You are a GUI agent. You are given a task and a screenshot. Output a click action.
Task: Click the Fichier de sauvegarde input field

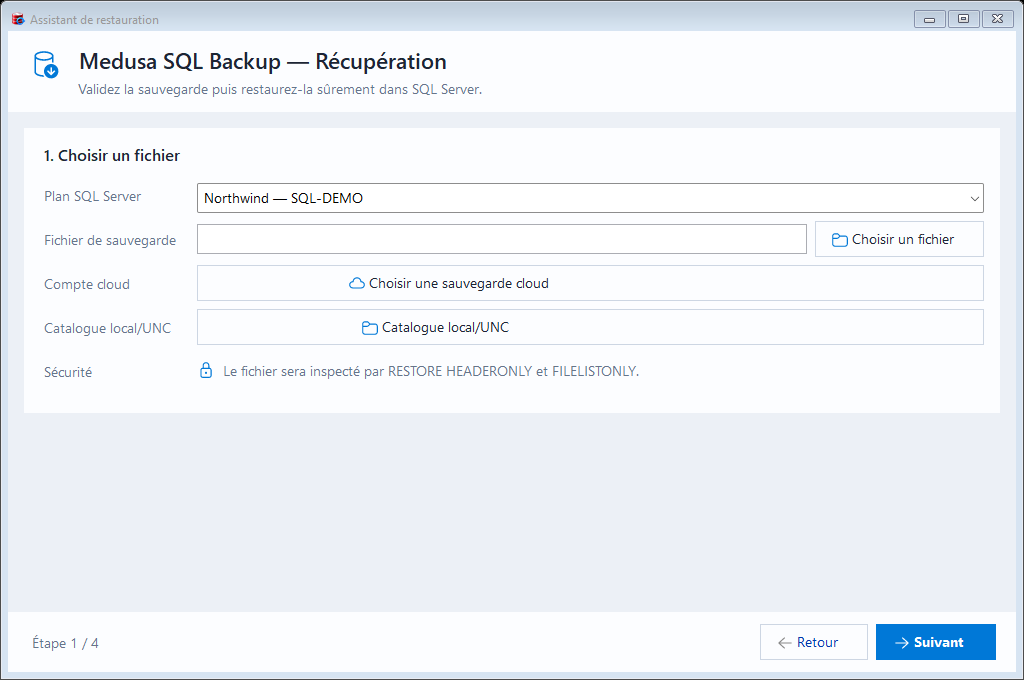502,239
